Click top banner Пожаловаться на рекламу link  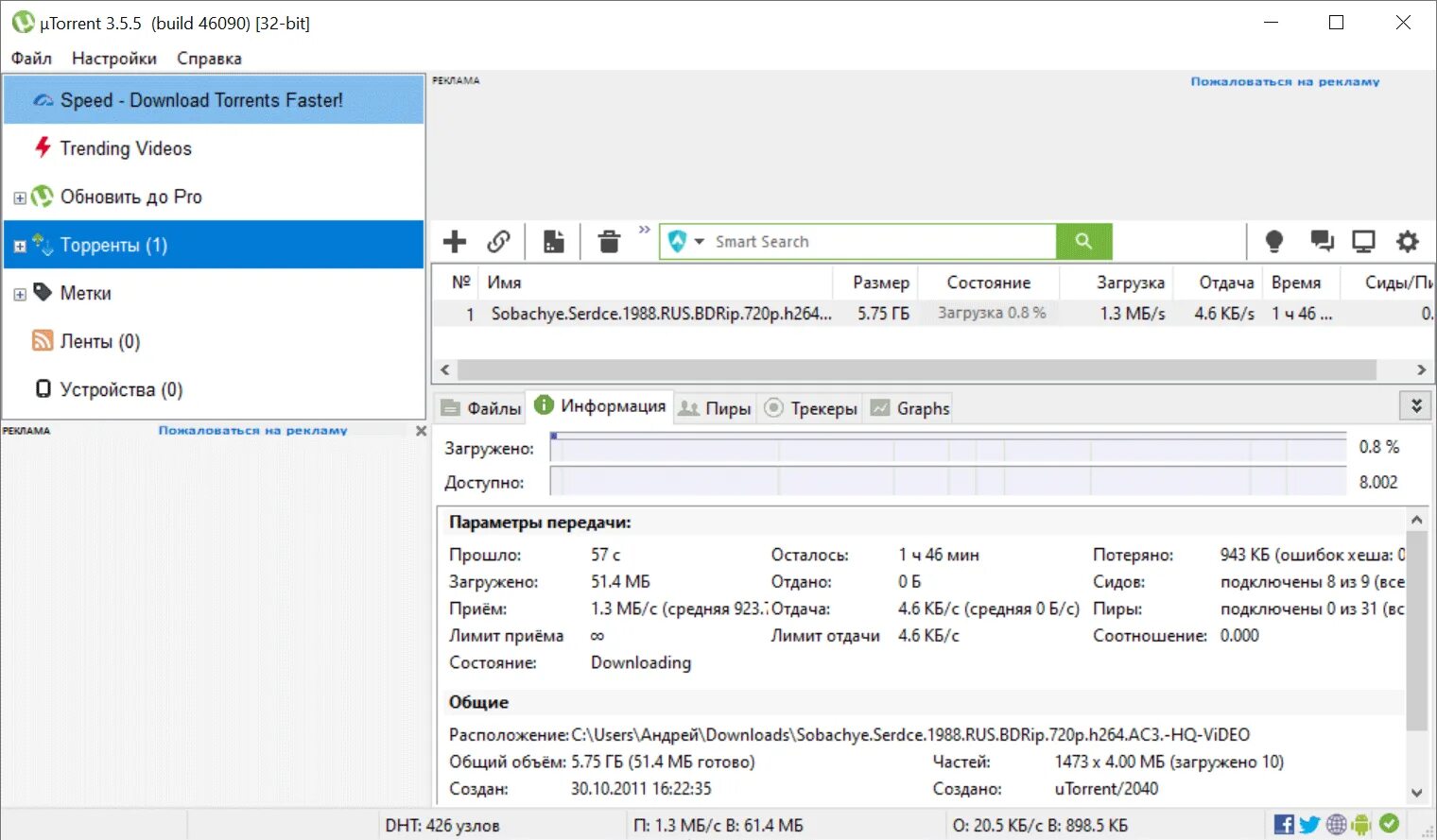click(x=1285, y=82)
